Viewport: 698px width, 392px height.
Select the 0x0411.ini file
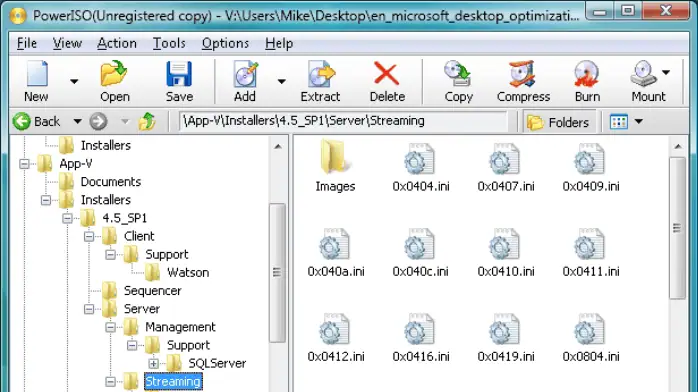click(591, 252)
